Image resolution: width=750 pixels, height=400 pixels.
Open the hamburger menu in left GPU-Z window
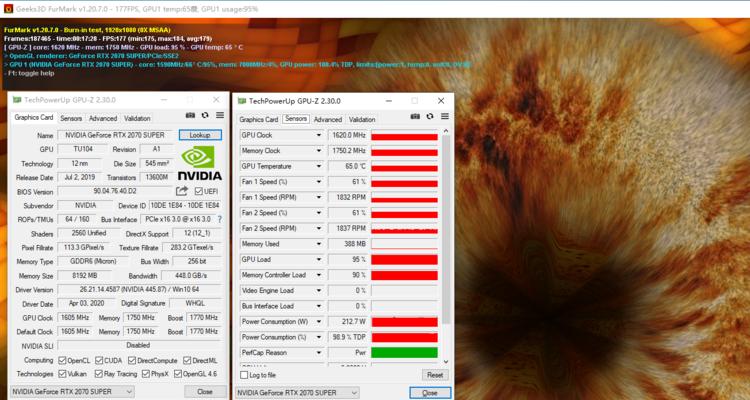[220, 115]
